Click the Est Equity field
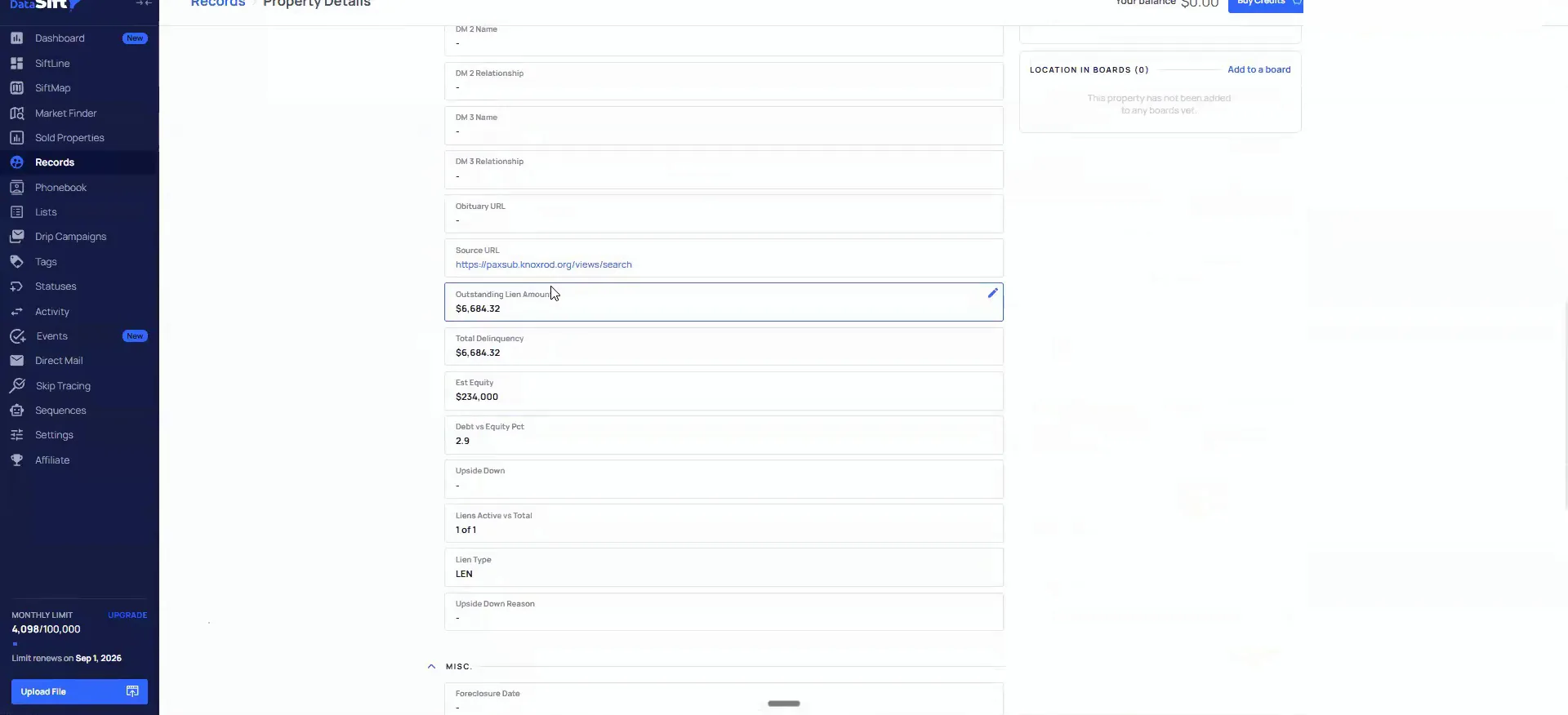 click(x=724, y=390)
